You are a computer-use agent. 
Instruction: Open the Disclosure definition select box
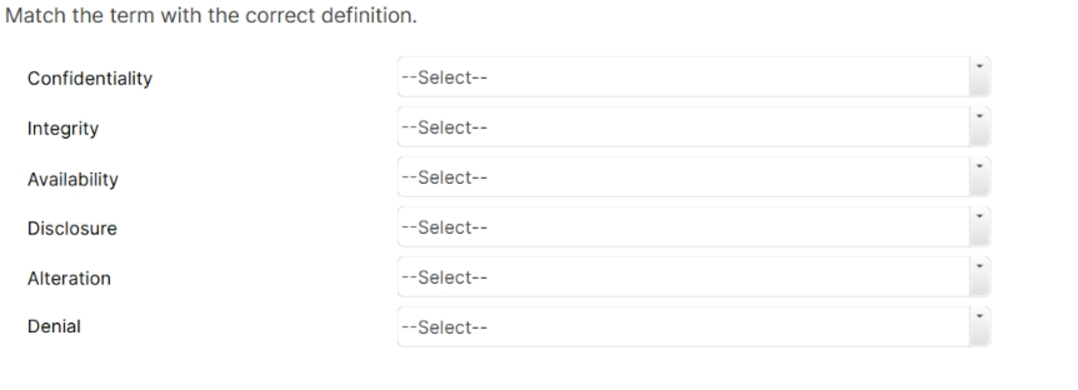point(694,227)
